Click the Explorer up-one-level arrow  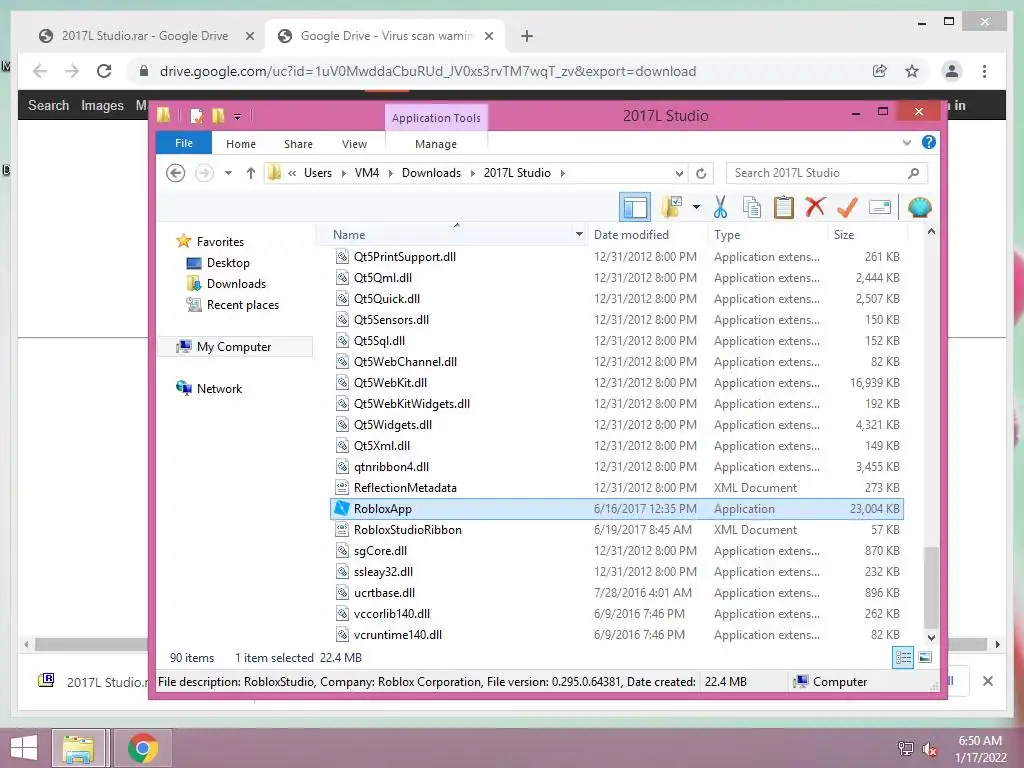[251, 173]
